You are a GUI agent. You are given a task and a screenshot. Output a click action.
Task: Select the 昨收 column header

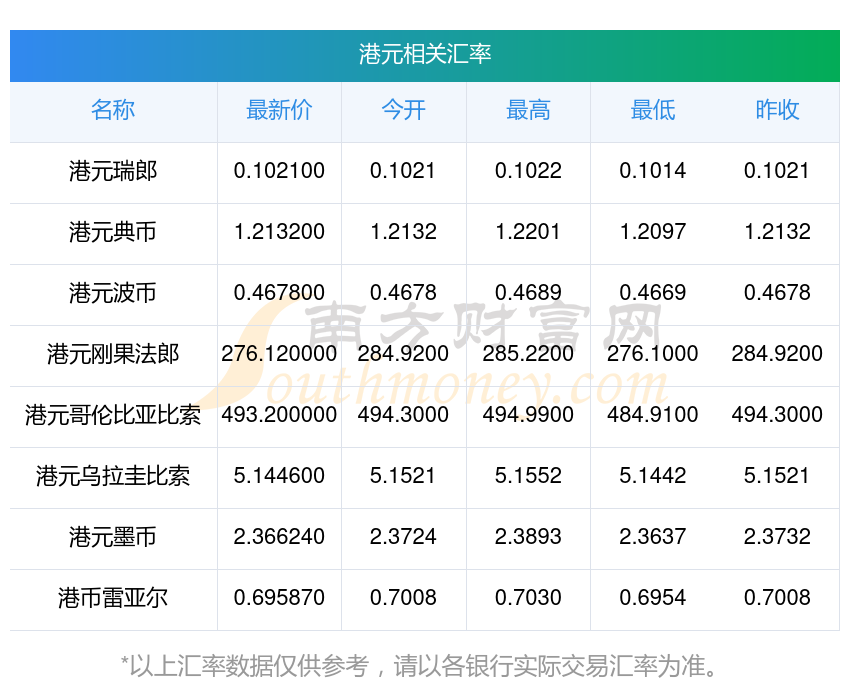point(777,111)
